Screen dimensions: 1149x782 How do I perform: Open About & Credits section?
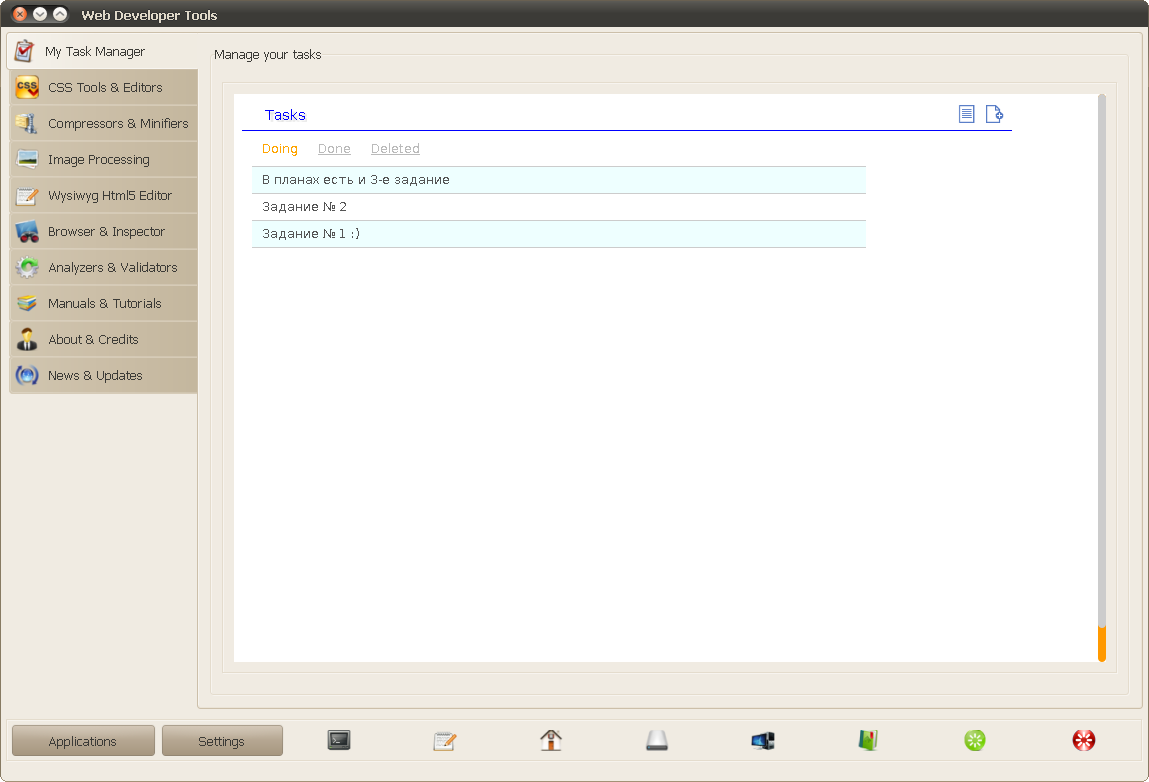(x=103, y=339)
